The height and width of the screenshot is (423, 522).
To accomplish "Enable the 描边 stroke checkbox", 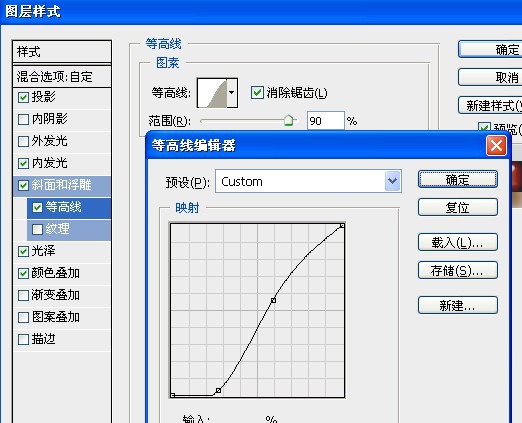I will coord(23,340).
